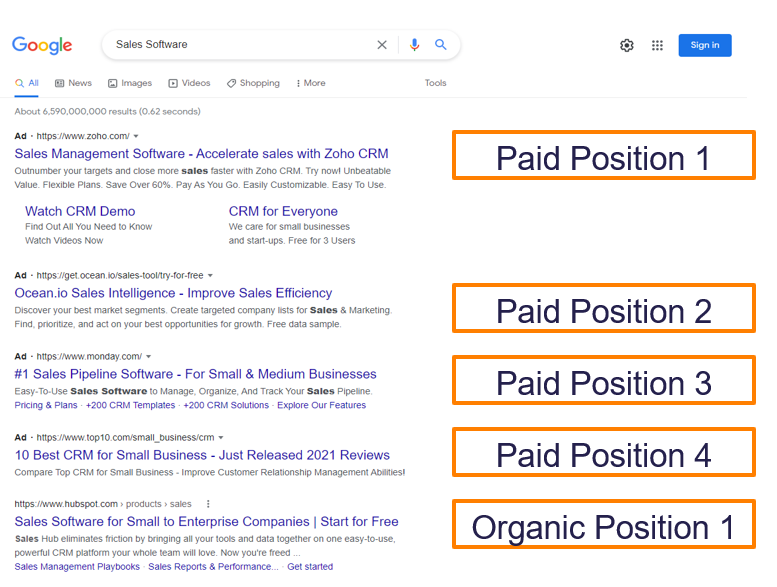Open Google settings gear icon
777x587 pixels.
point(627,46)
